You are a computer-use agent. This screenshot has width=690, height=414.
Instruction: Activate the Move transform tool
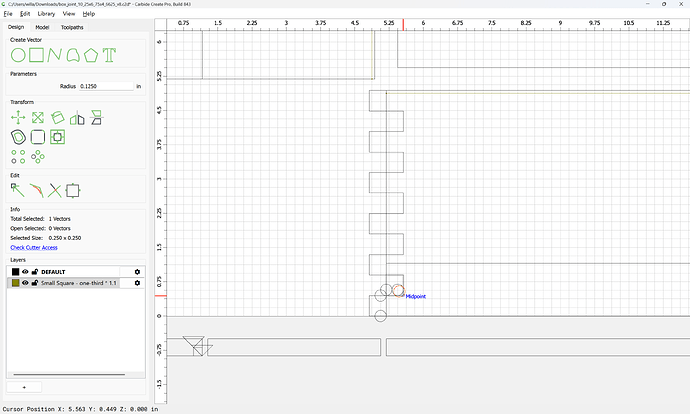(x=18, y=118)
